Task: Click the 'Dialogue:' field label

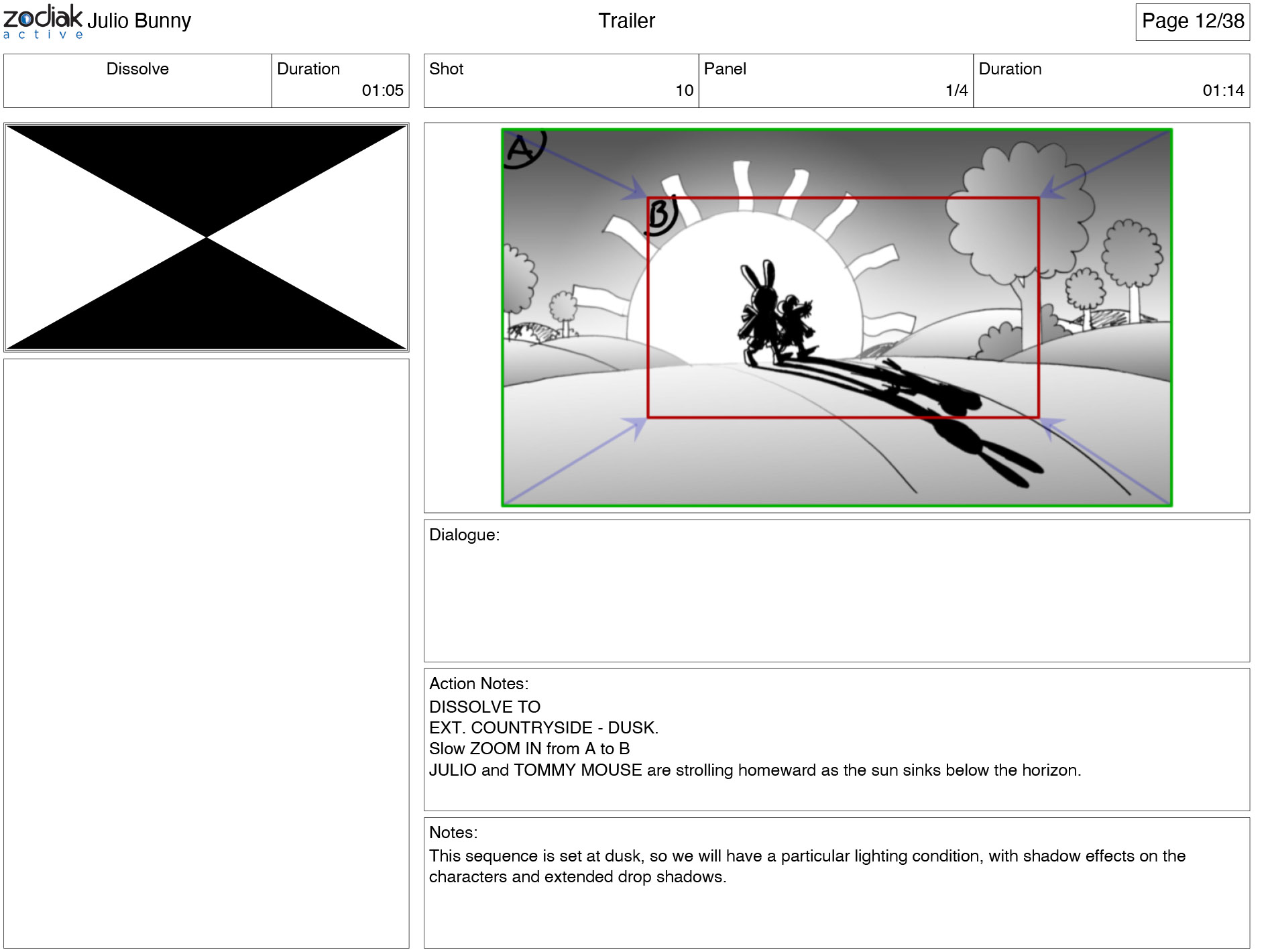Action: click(464, 535)
